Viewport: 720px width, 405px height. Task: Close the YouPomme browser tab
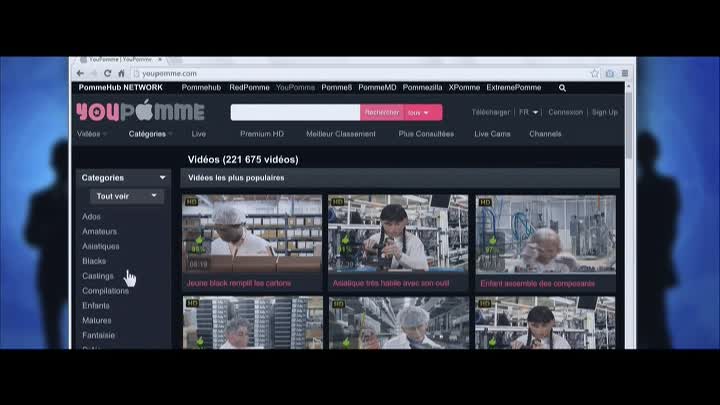pyautogui.click(x=160, y=59)
